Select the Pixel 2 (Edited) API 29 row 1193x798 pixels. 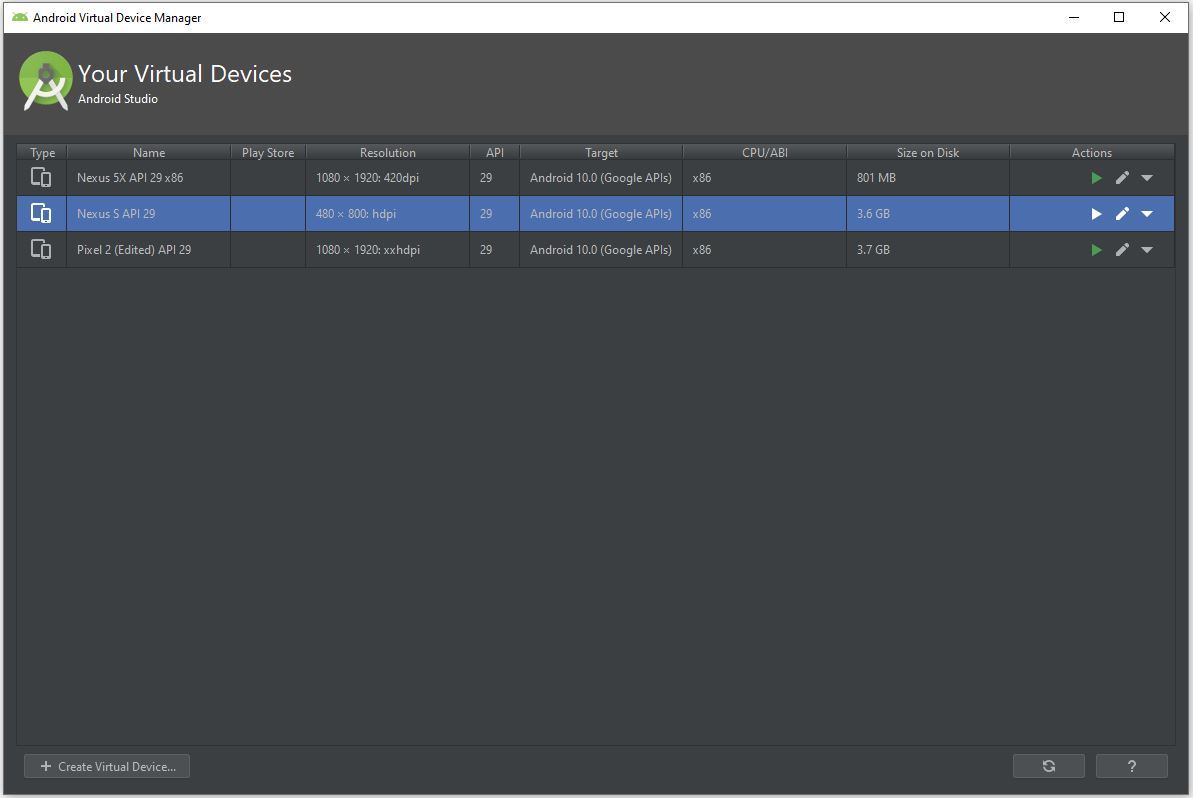pyautogui.click(x=134, y=250)
